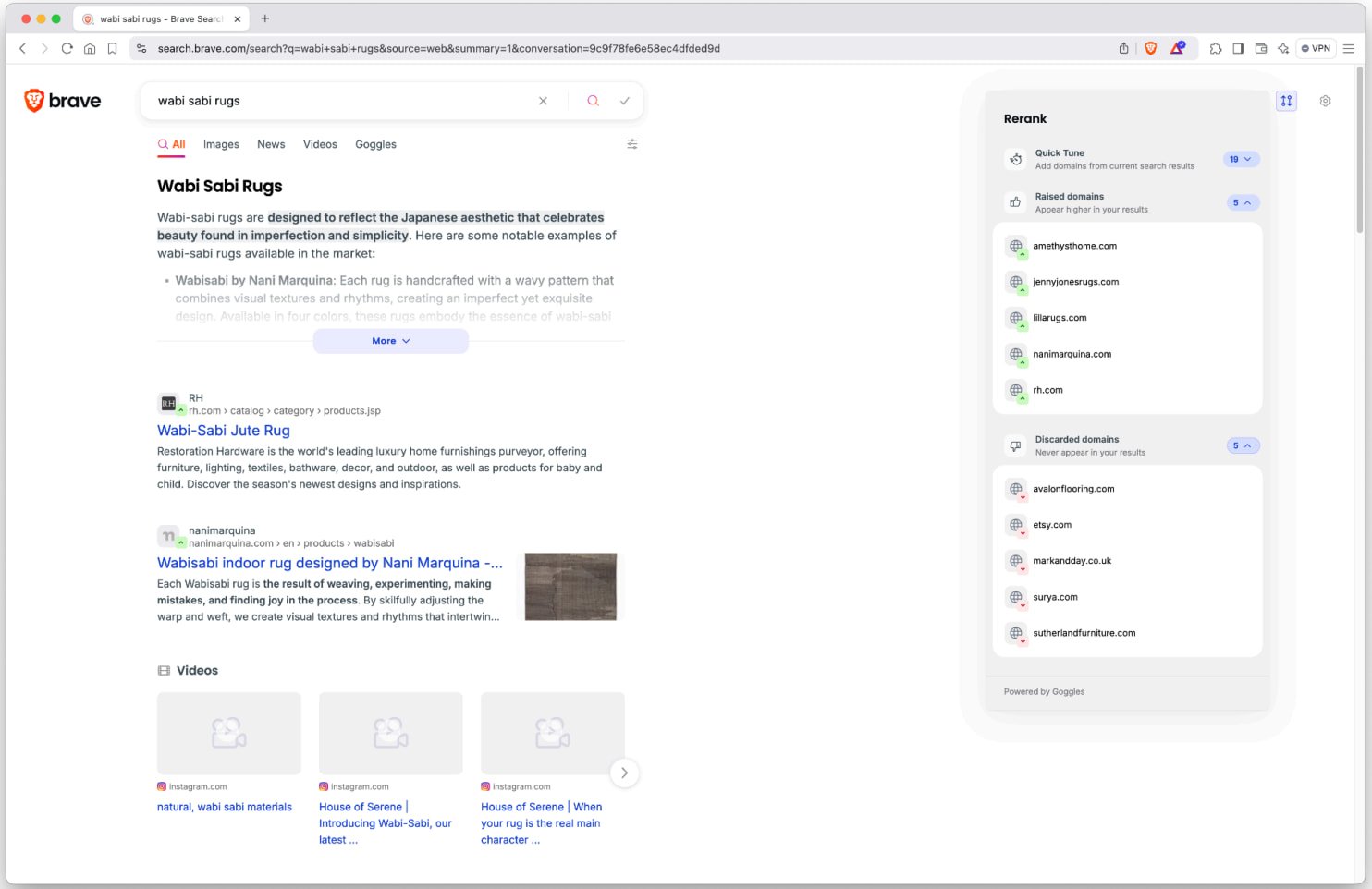Click the RH favicon beside rh.com result
Screen dimensions: 1372x889
tap(168, 404)
